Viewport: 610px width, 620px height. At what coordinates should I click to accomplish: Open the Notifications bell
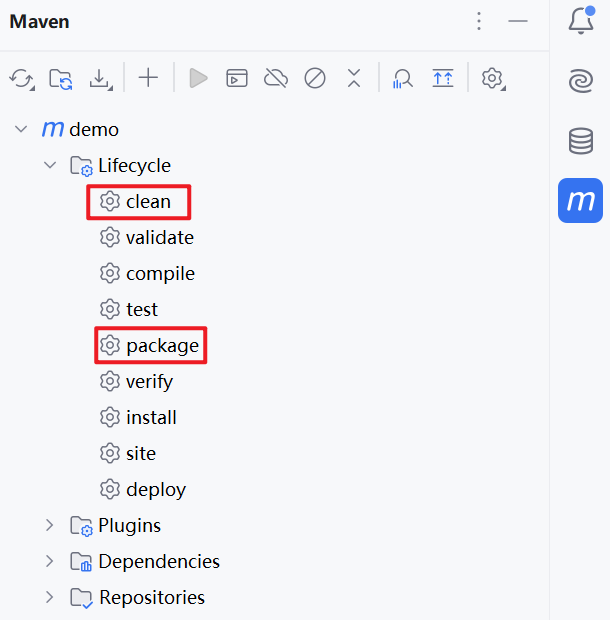[581, 20]
